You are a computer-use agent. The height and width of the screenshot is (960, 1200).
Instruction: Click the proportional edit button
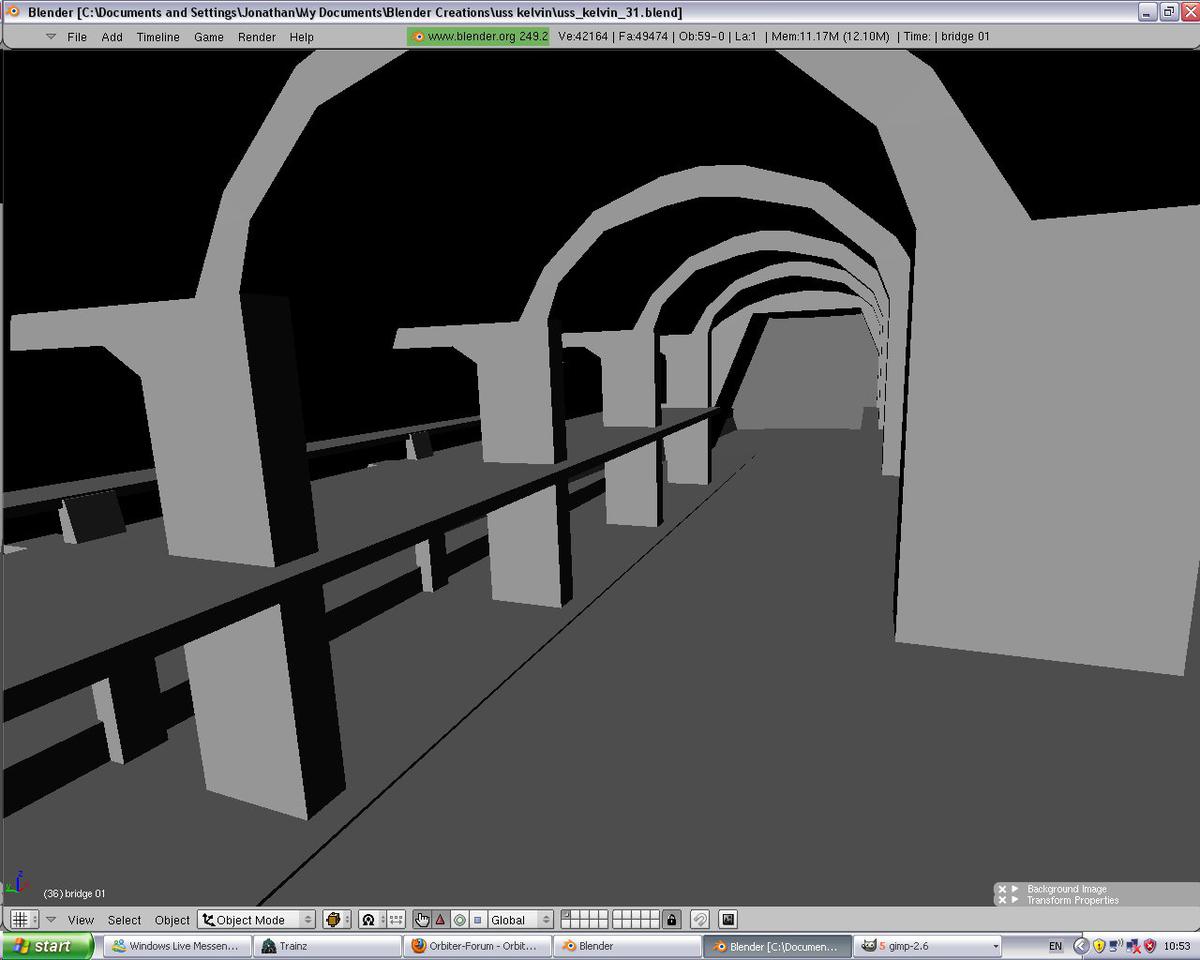coord(701,920)
